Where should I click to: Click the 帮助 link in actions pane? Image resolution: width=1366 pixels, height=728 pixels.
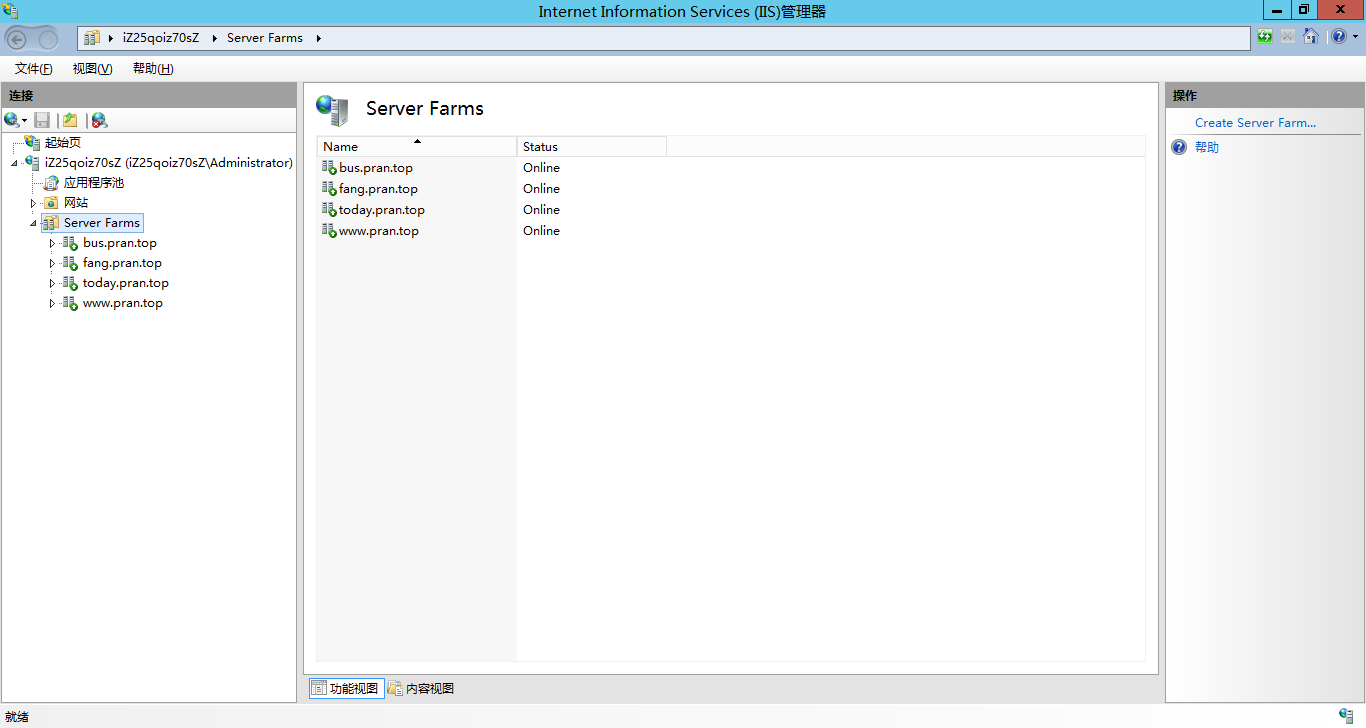(1207, 147)
